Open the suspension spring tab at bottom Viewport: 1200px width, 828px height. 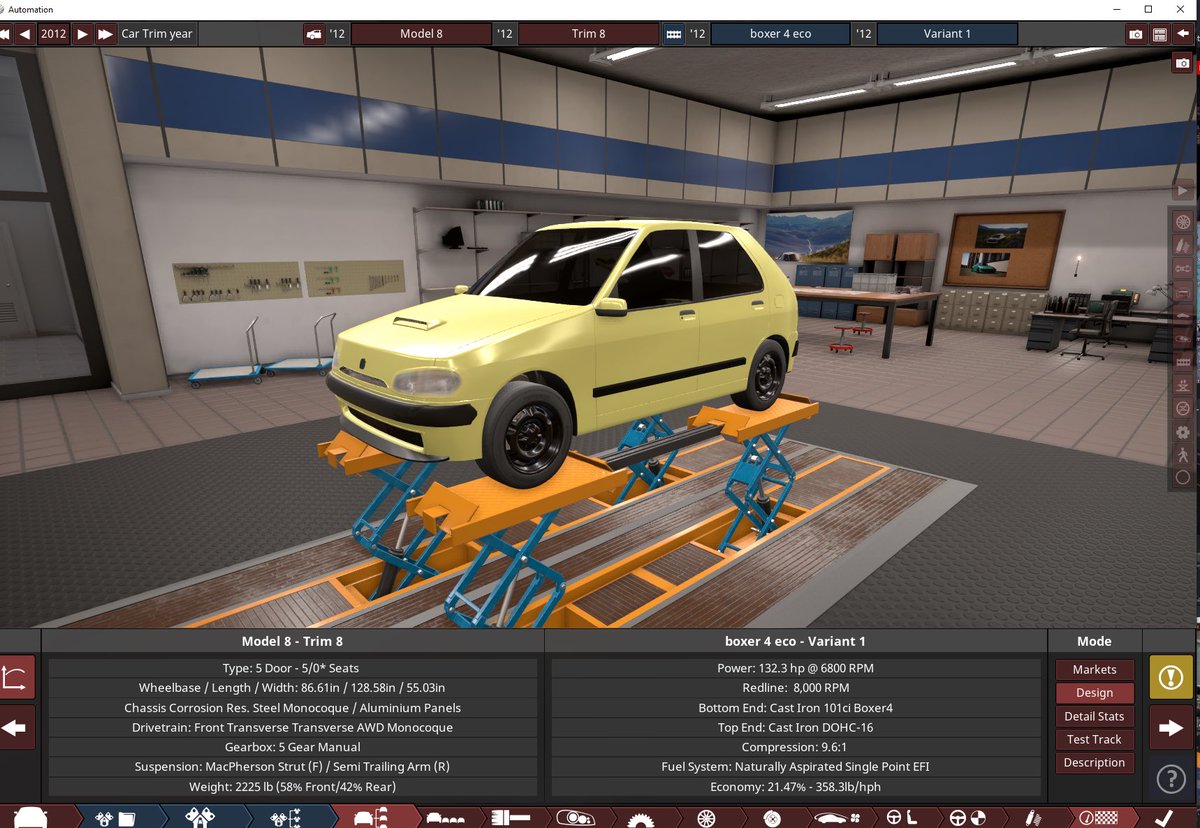pos(1033,818)
